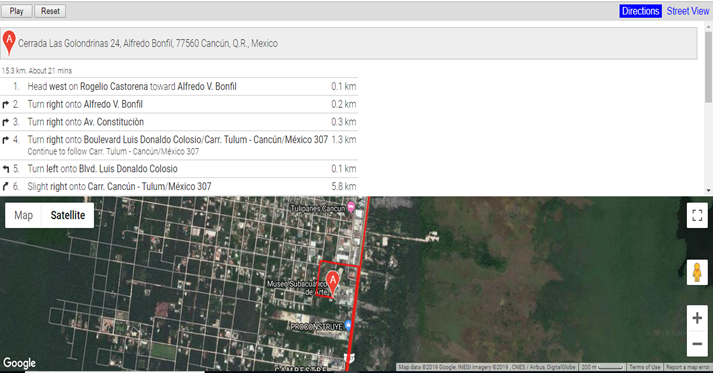Zoom in with the plus button
Image resolution: width=713 pixels, height=373 pixels.
[697, 318]
